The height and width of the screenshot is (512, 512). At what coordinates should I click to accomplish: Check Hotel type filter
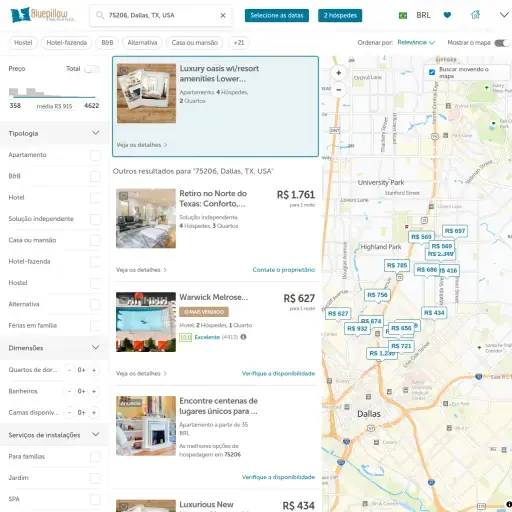95,198
